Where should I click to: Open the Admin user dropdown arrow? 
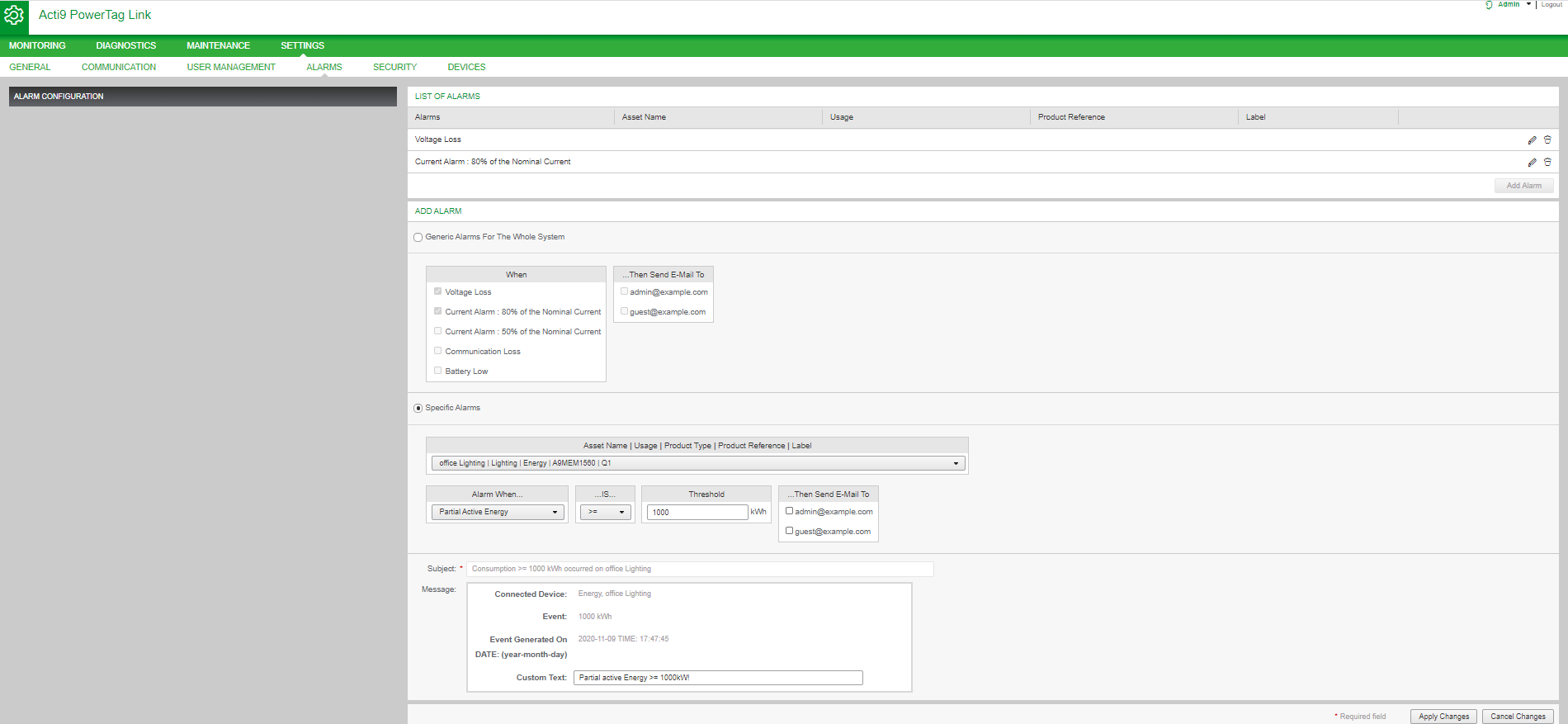[1528, 4]
